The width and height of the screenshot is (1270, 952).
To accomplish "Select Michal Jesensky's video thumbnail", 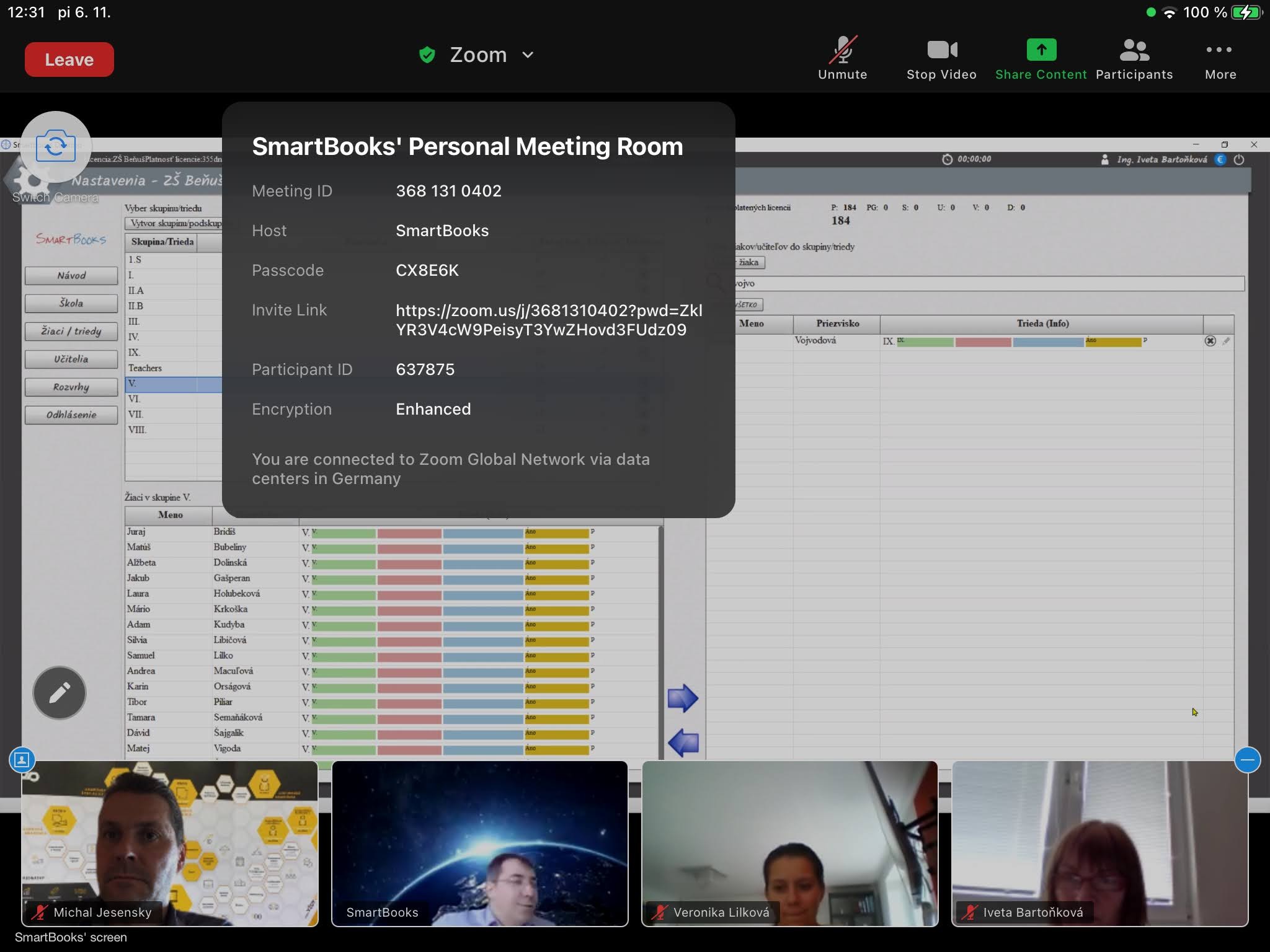I will click(x=170, y=844).
